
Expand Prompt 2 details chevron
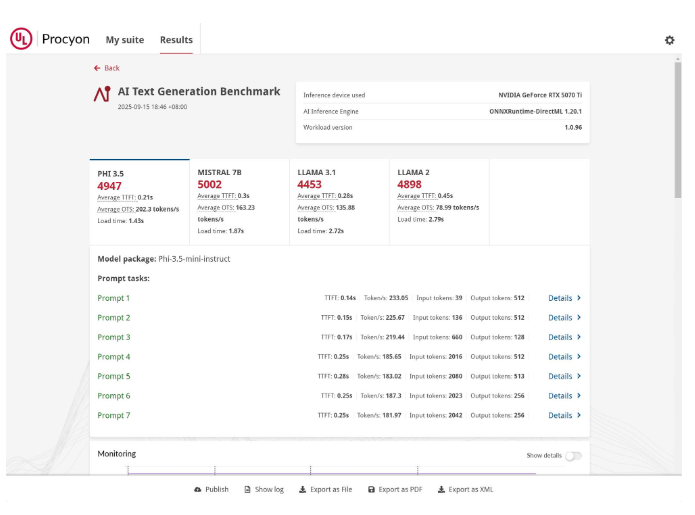pyautogui.click(x=579, y=317)
